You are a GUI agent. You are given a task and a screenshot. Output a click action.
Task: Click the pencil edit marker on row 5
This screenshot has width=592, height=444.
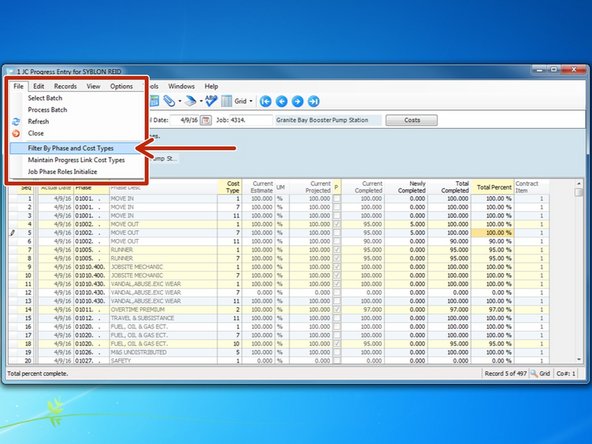[12, 233]
